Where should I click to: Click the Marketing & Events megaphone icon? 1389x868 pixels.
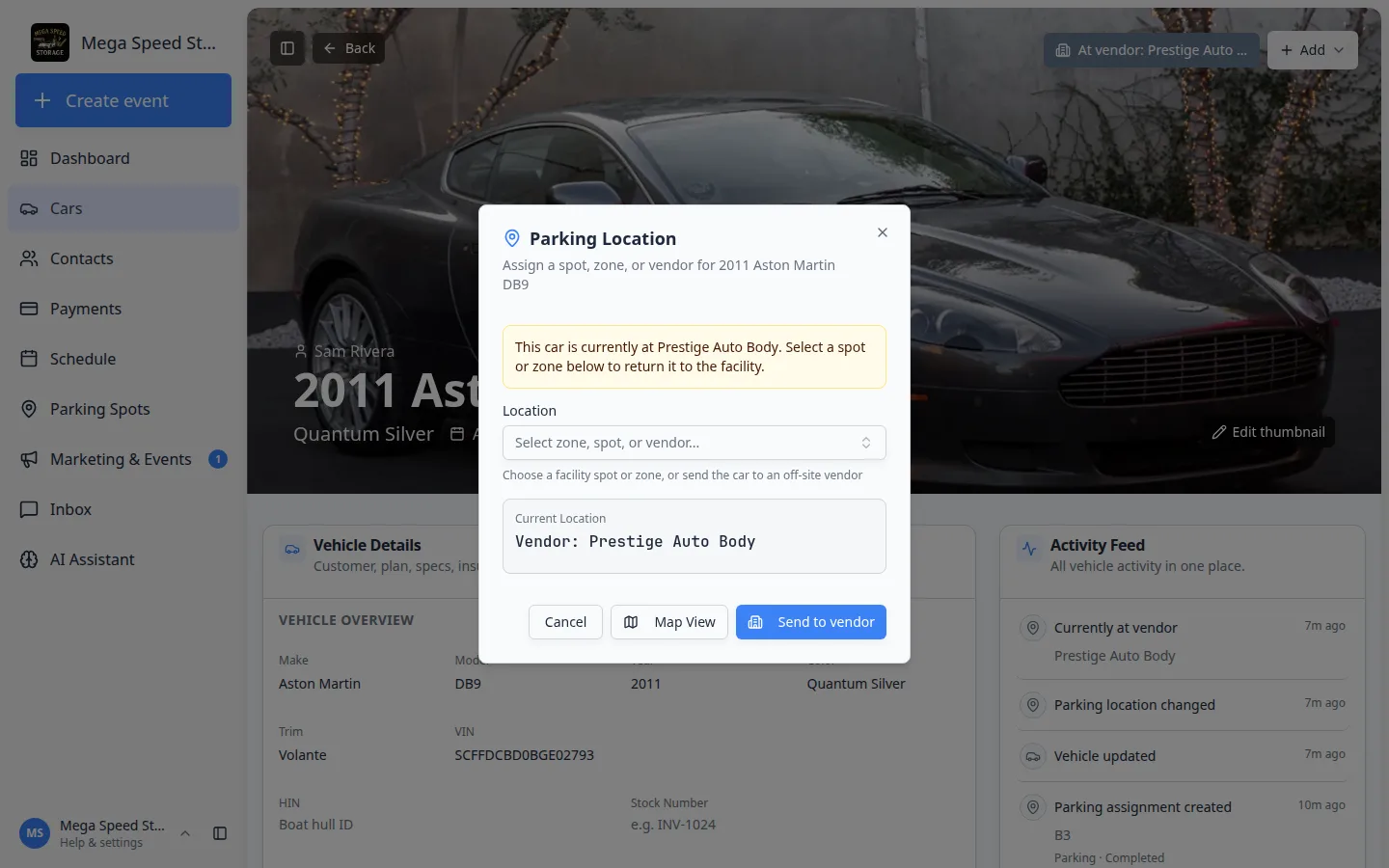tap(29, 459)
